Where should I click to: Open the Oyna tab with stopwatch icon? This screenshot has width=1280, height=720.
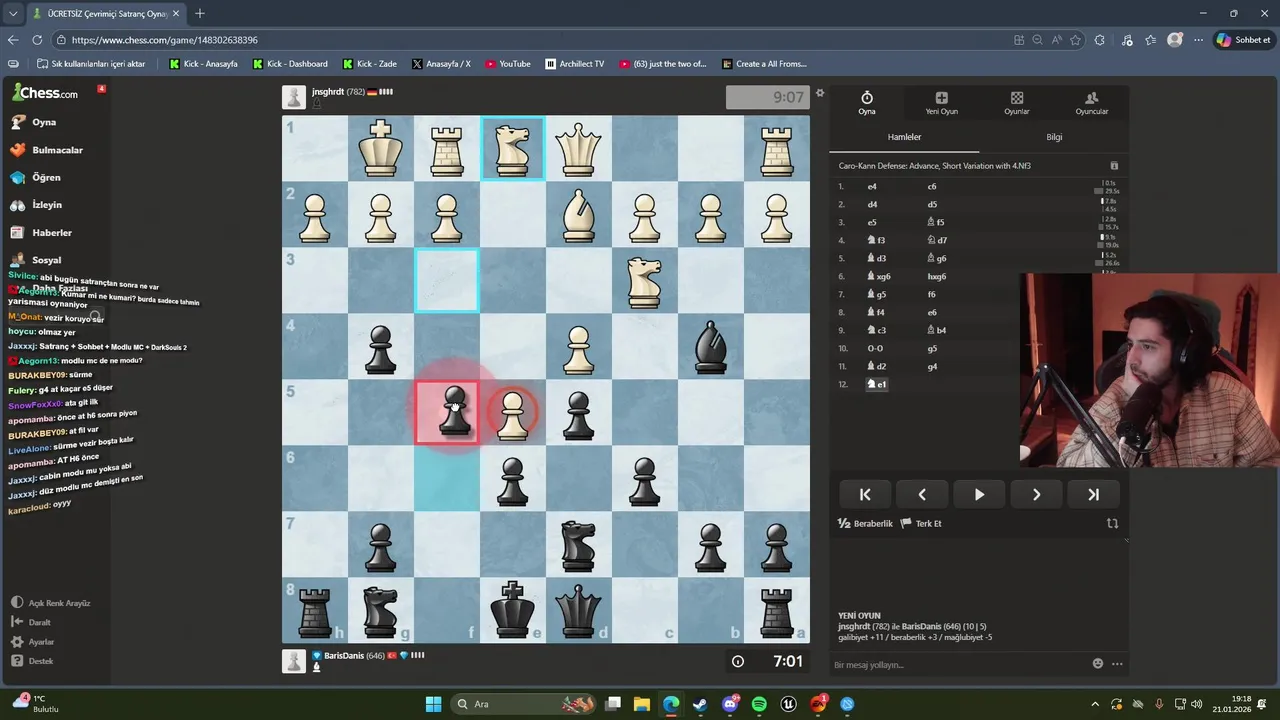click(x=866, y=102)
